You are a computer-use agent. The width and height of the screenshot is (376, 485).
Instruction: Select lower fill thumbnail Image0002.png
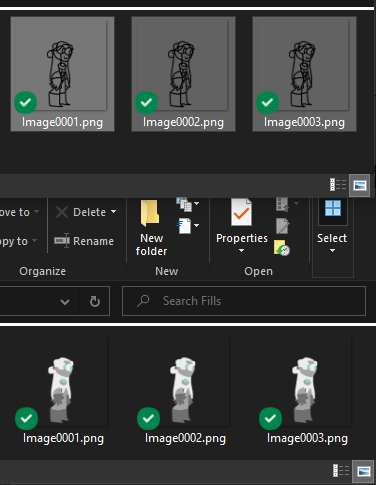[x=184, y=382]
